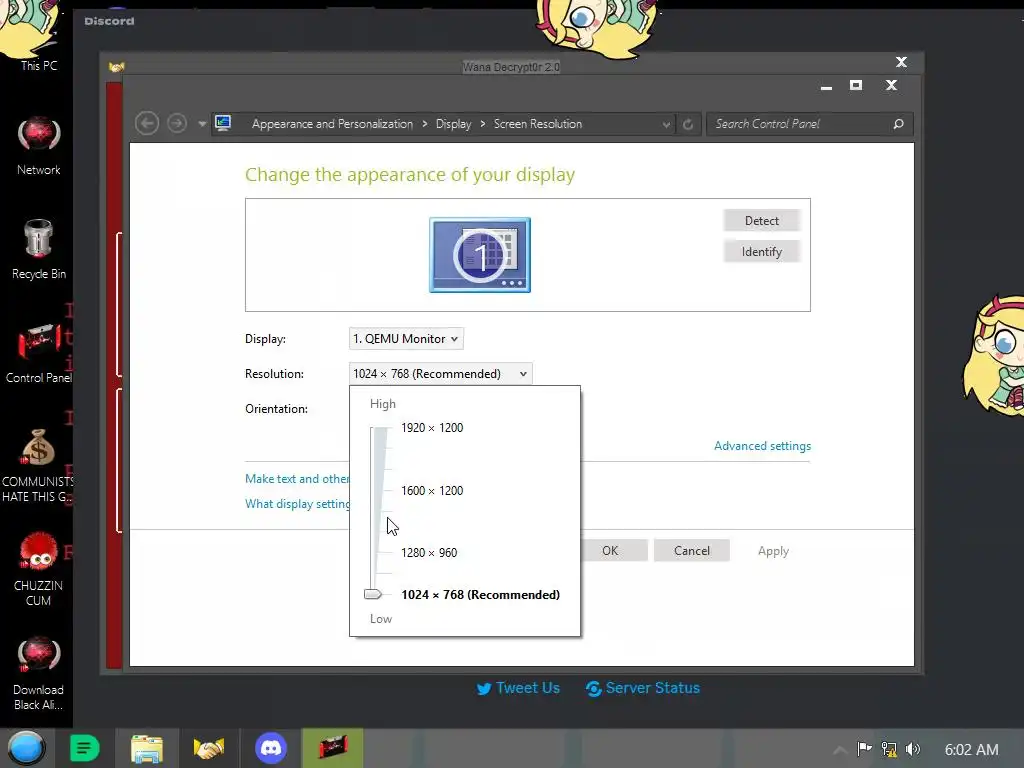Open the handshake Wana Decrypt0r taskbar icon
The height and width of the screenshot is (768, 1024).
[209, 748]
